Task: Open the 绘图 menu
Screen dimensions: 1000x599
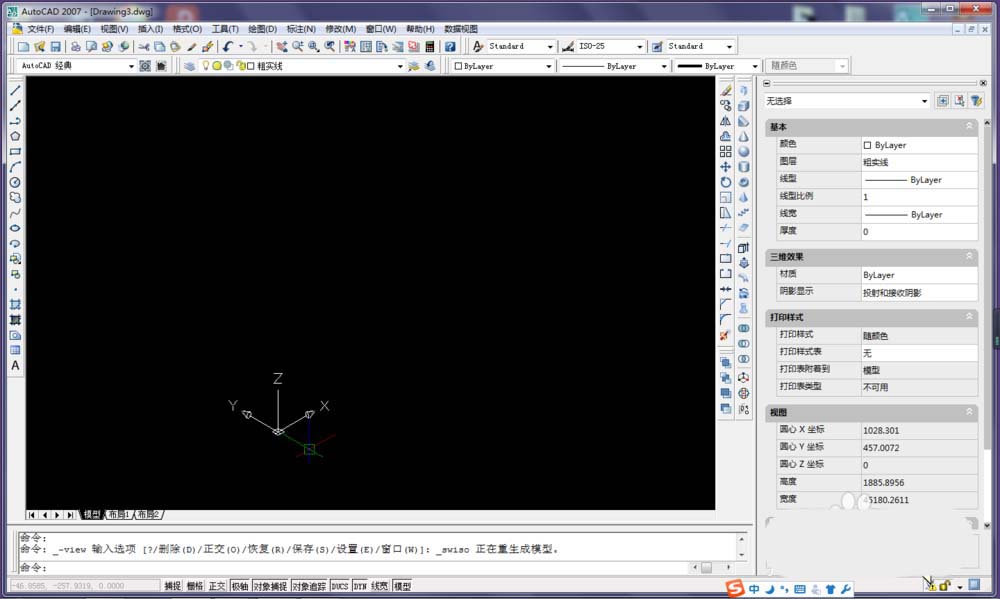Action: (x=260, y=28)
